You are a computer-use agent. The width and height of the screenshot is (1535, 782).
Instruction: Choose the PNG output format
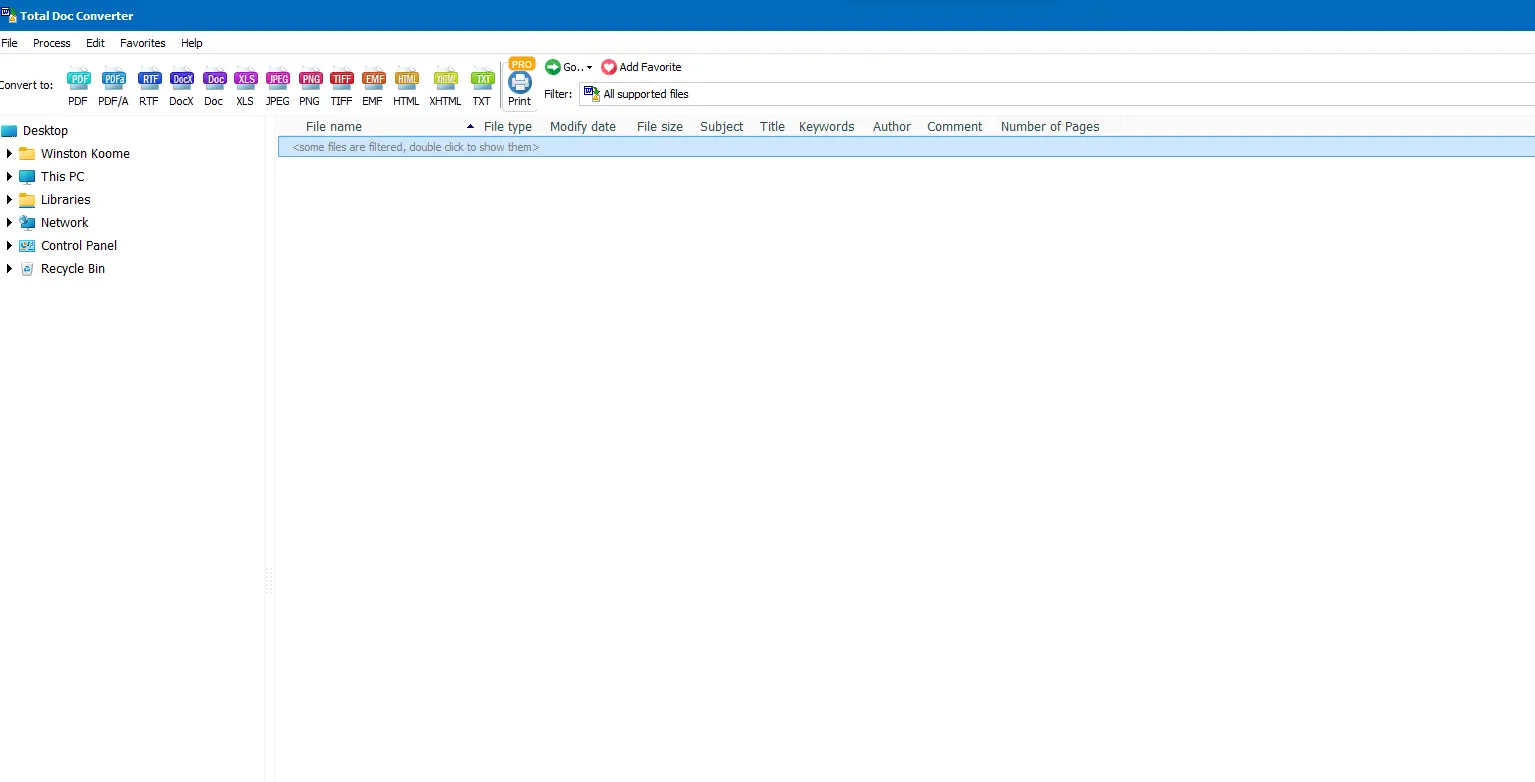[309, 84]
